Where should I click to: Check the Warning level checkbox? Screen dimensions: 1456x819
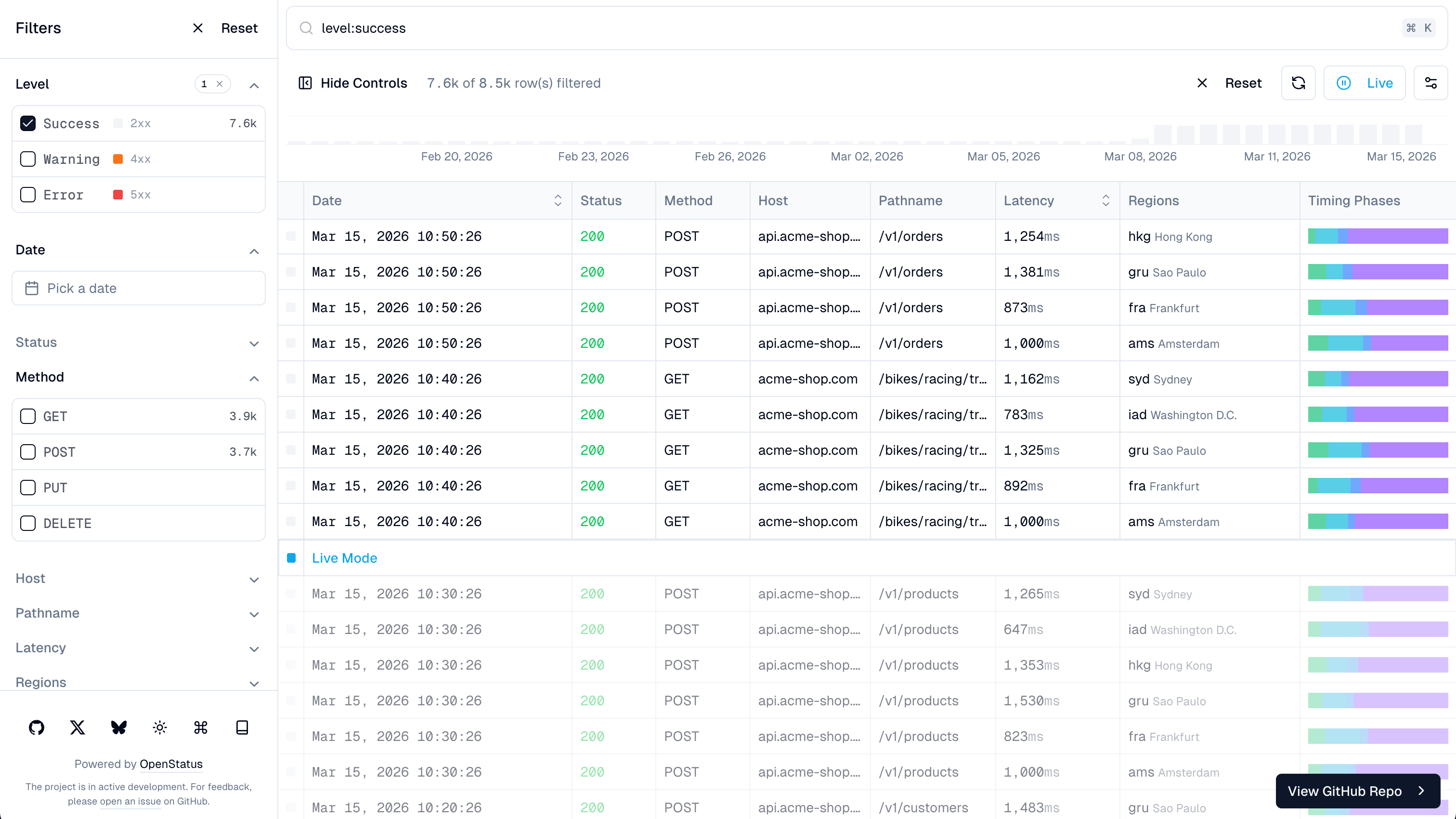[x=28, y=159]
